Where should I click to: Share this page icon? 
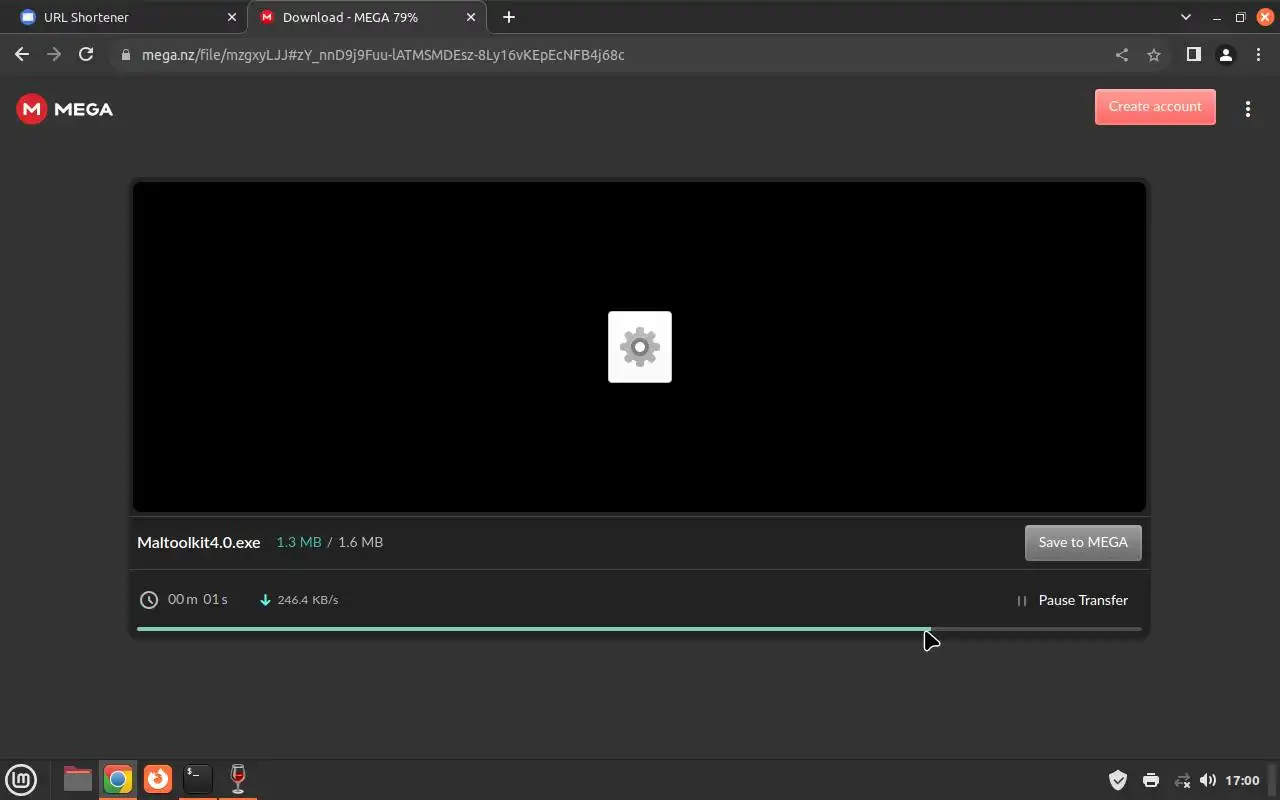pyautogui.click(x=1122, y=55)
